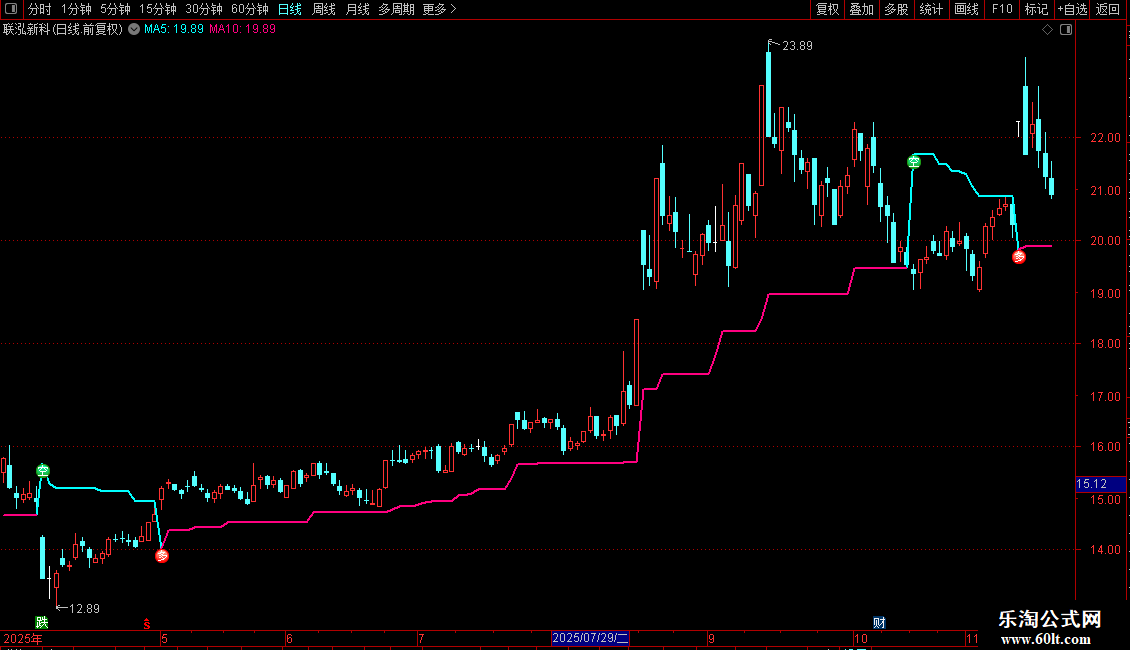
Task: Click the 2025年 label on time axis
Action: (23, 638)
